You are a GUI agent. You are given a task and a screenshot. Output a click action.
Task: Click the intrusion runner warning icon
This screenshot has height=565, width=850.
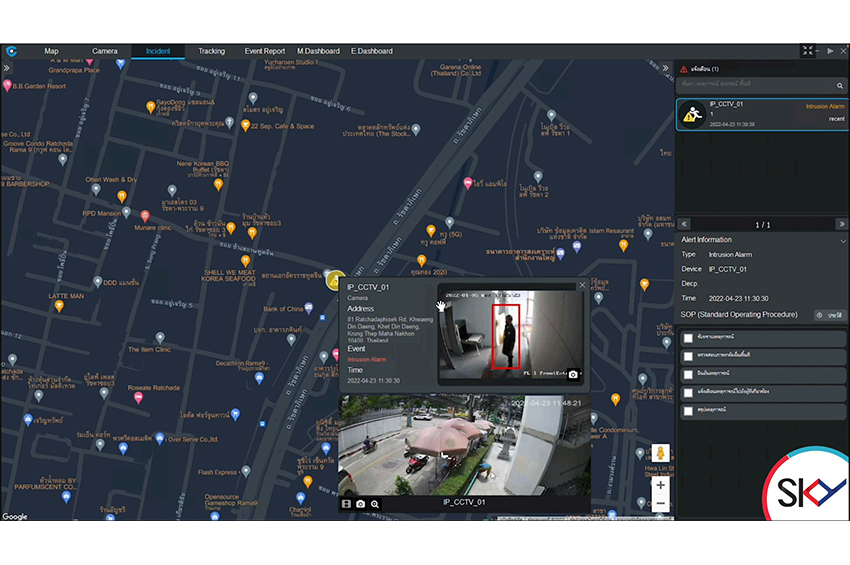[x=692, y=114]
